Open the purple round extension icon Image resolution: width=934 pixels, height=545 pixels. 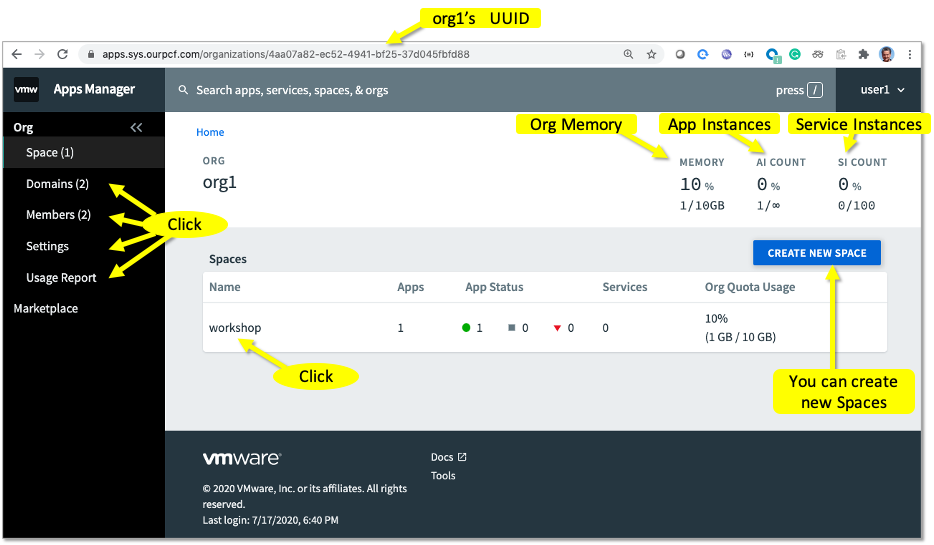point(726,54)
